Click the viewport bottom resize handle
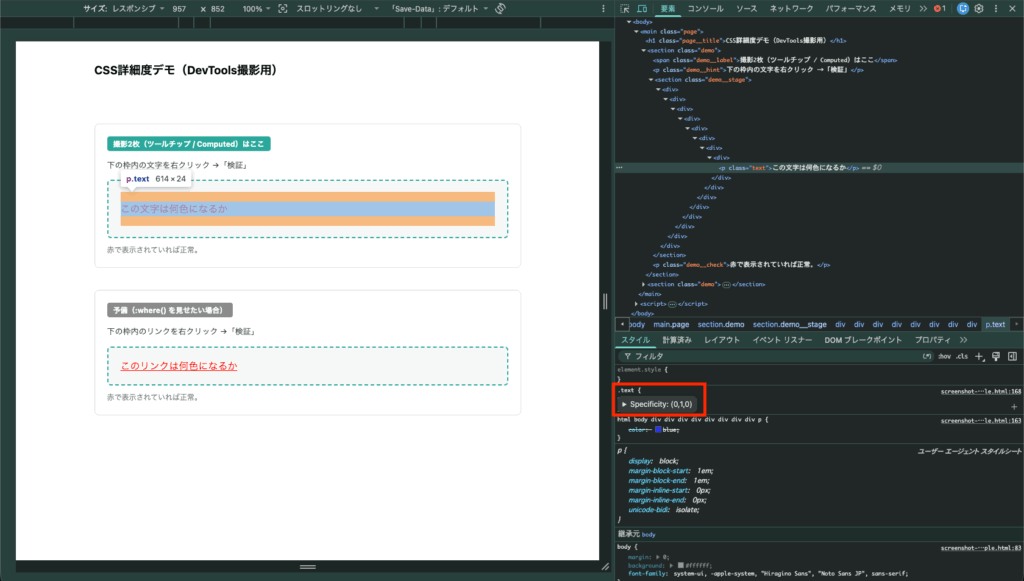Image resolution: width=1024 pixels, height=581 pixels. pyautogui.click(x=308, y=567)
